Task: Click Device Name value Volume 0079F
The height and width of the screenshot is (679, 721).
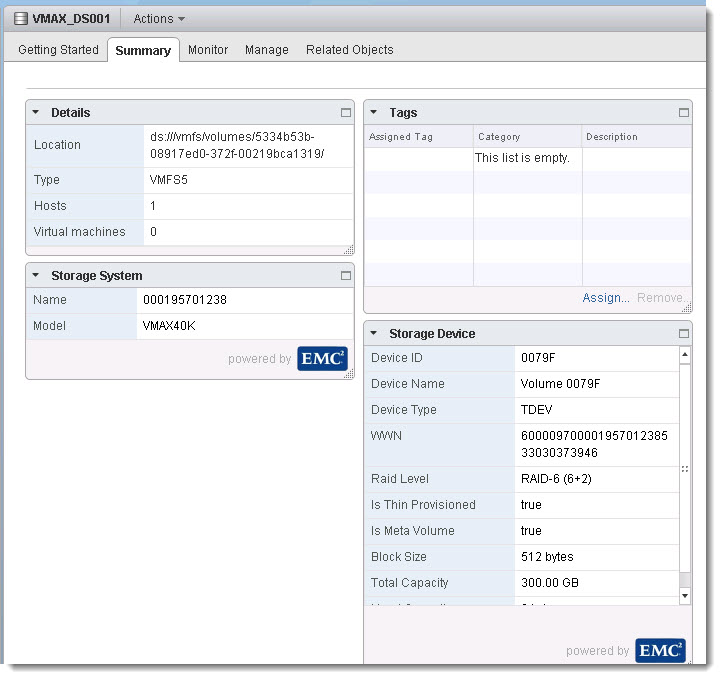Action: 560,384
